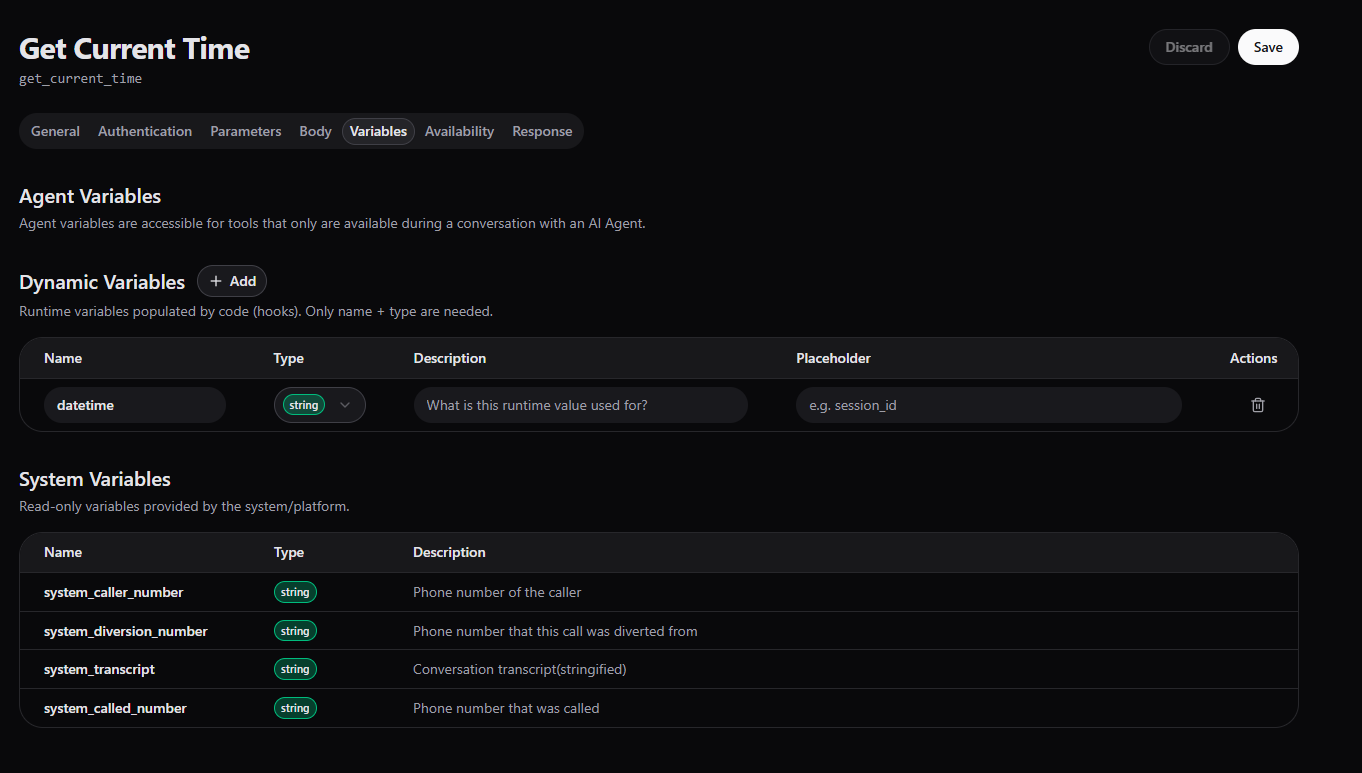This screenshot has height=773, width=1362.
Task: Focus the Description field for datetime
Action: (580, 405)
